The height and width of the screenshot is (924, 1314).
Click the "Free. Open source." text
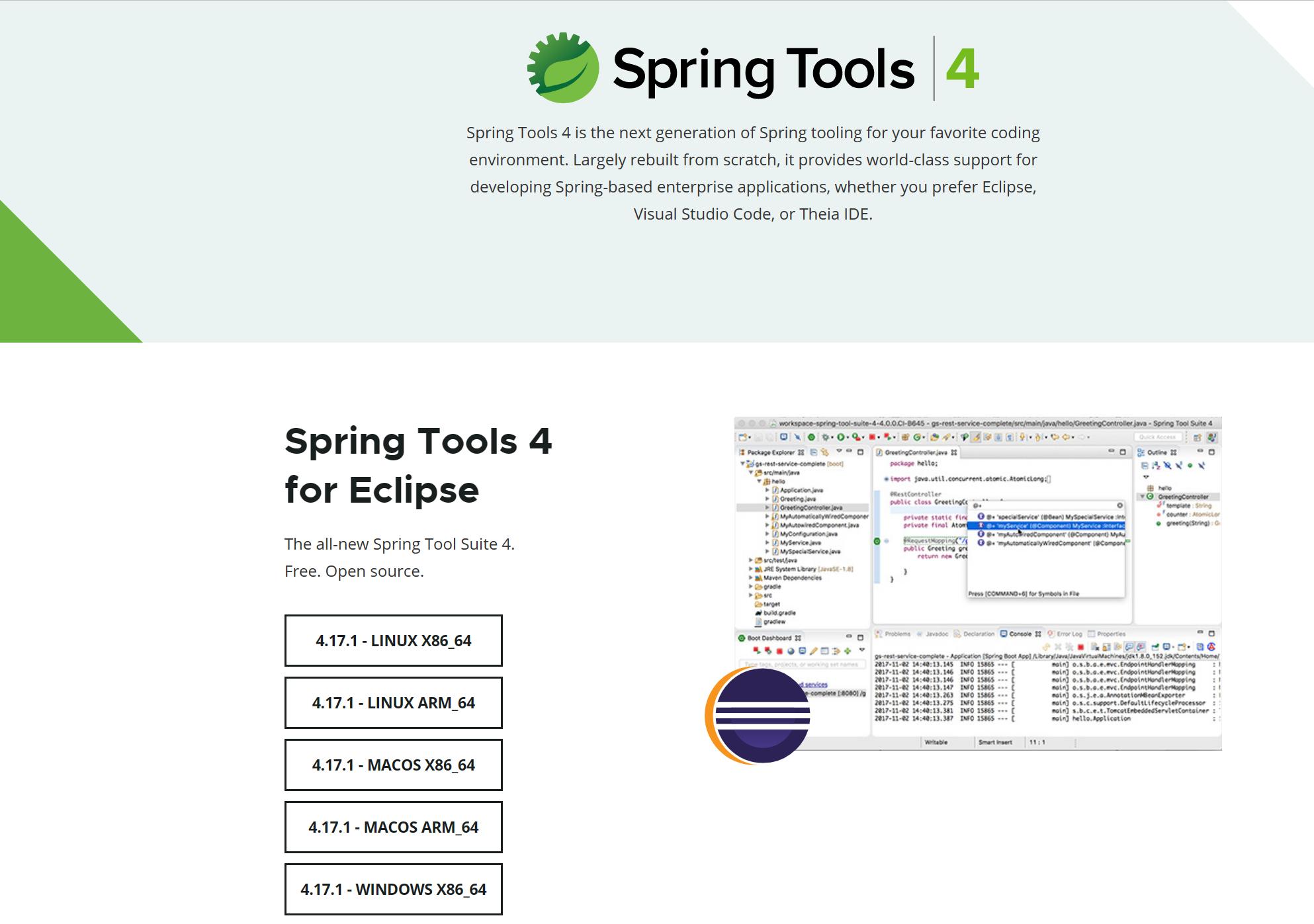pyautogui.click(x=354, y=571)
